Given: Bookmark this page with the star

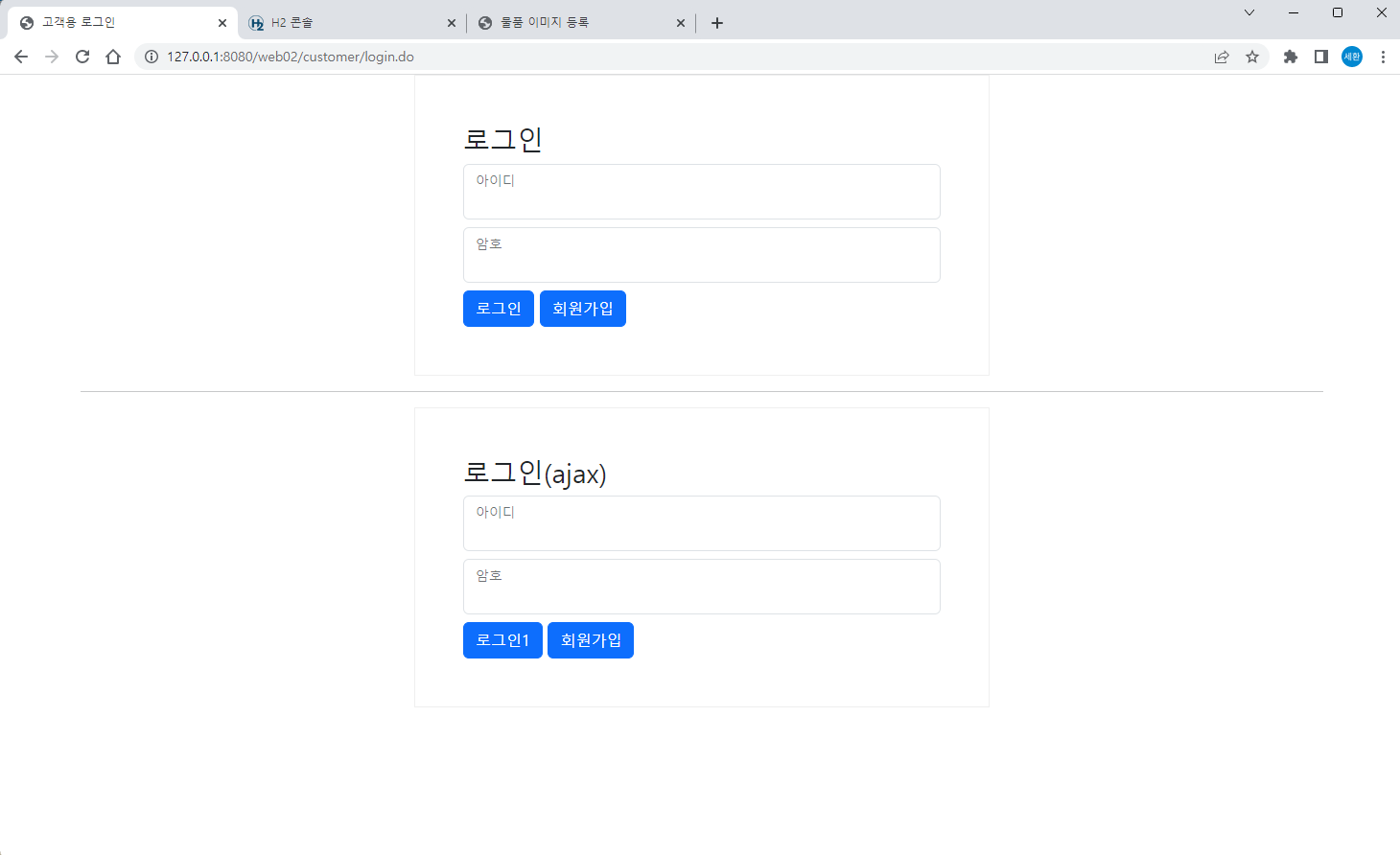Looking at the screenshot, I should pos(1252,57).
